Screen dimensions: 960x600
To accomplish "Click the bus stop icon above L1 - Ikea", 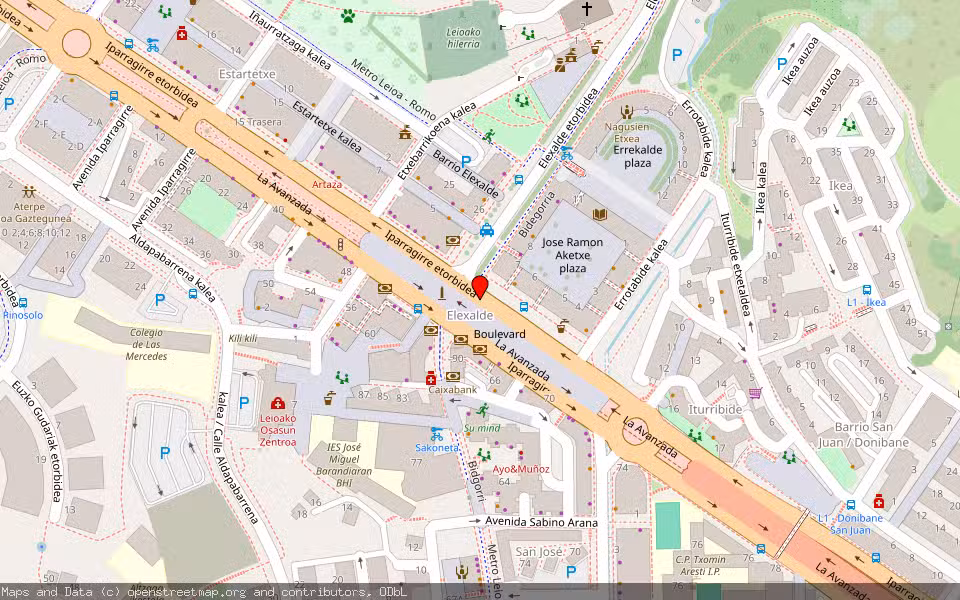I will (x=867, y=290).
